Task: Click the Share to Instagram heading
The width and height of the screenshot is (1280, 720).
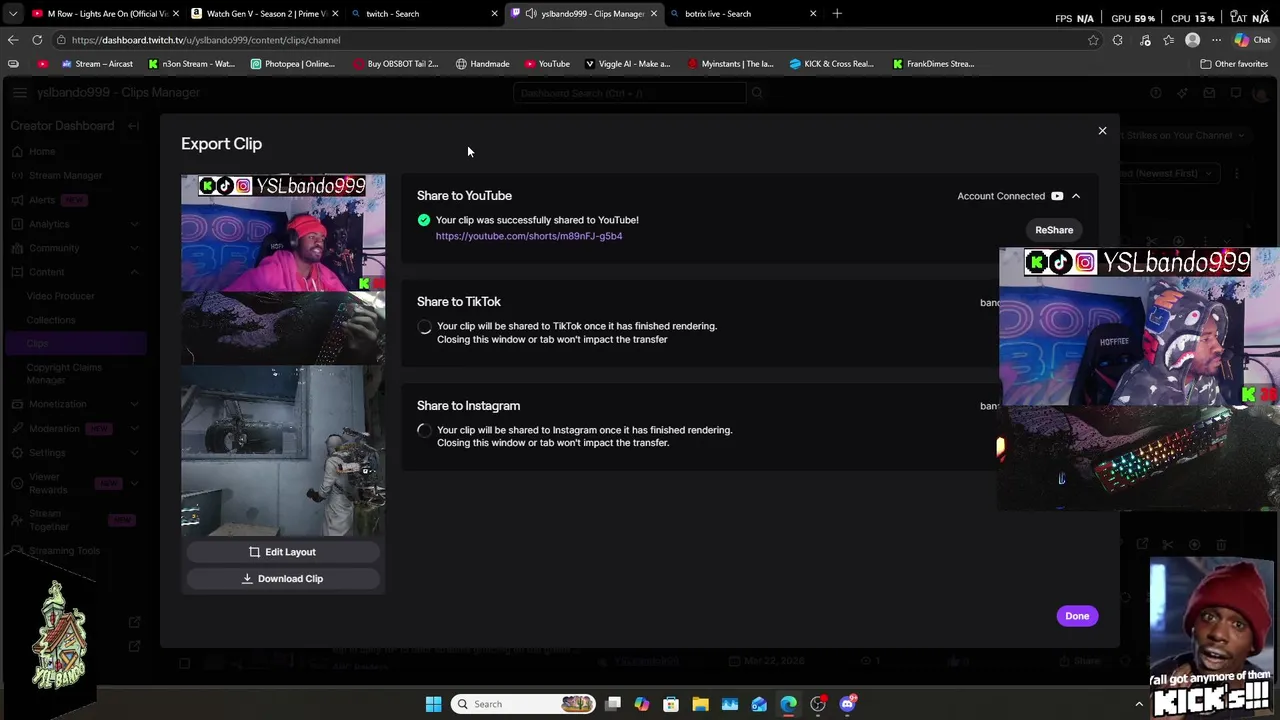Action: [x=468, y=406]
